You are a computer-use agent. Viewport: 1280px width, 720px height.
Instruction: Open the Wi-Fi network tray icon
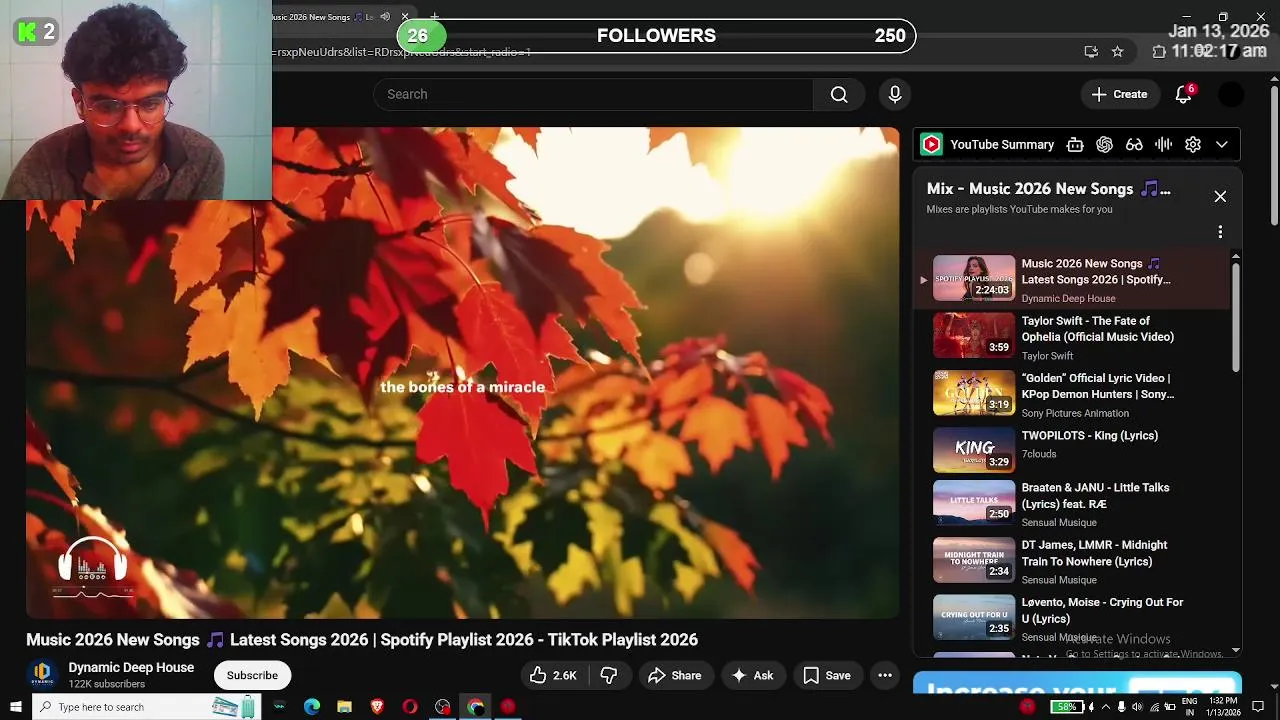[1155, 707]
